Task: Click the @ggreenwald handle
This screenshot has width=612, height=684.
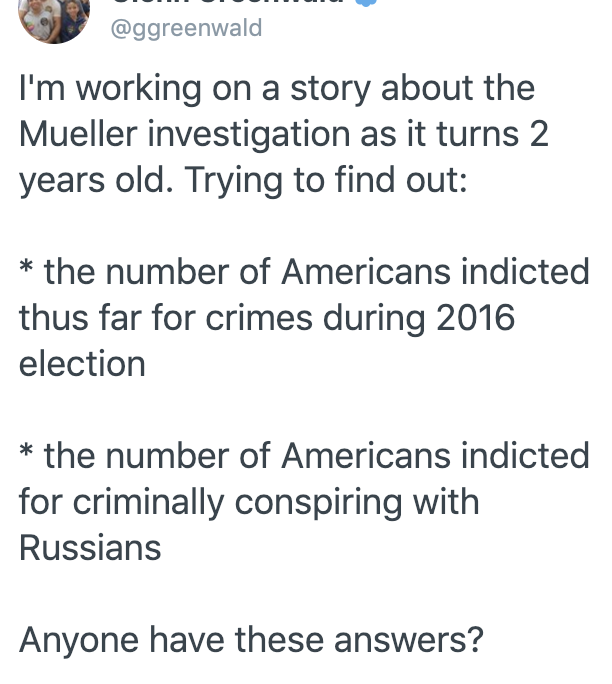Action: (x=186, y=28)
